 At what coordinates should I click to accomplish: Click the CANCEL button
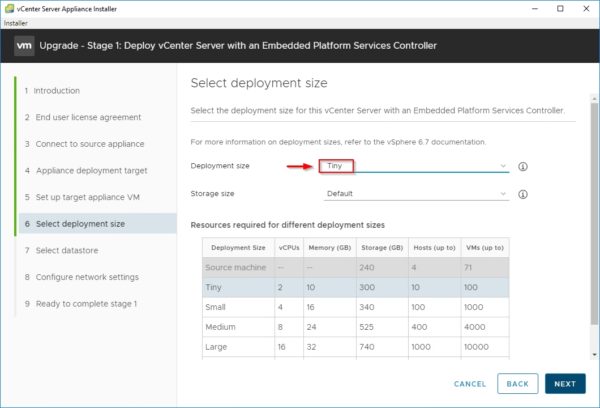click(x=470, y=384)
